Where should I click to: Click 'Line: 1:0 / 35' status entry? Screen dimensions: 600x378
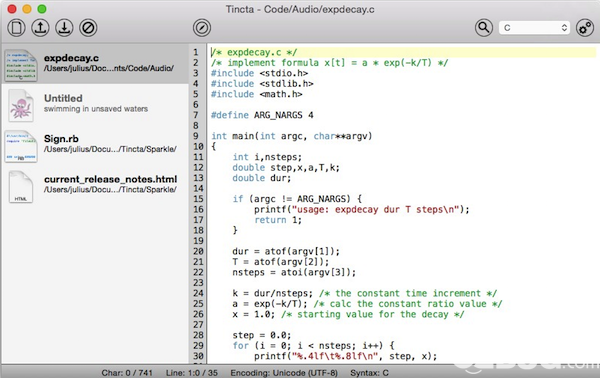192,373
